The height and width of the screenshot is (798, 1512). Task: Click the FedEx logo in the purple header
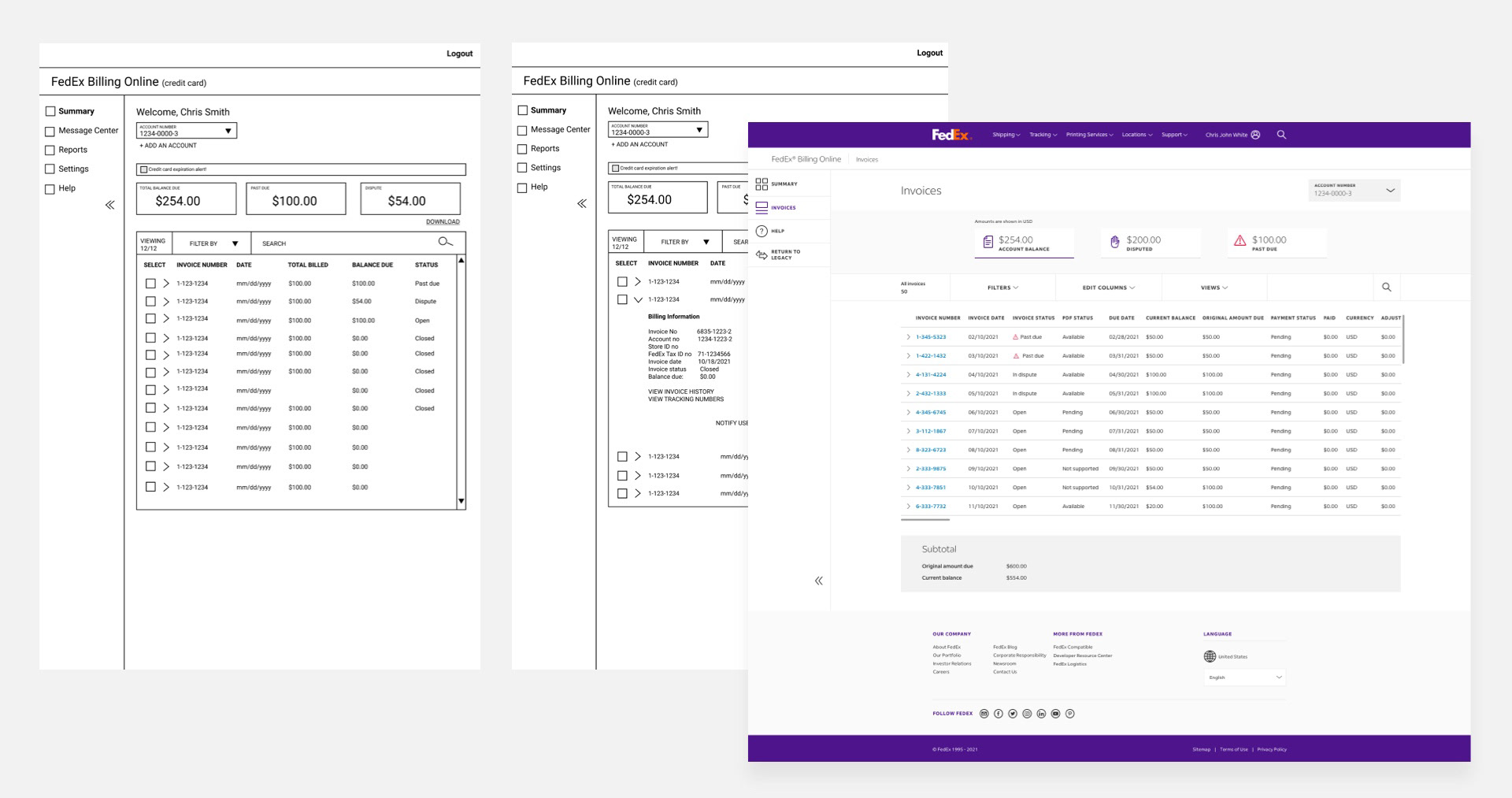point(951,135)
